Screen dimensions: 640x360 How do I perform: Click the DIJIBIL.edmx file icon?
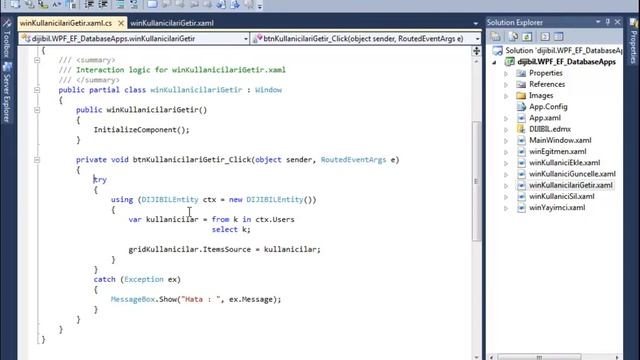521,129
